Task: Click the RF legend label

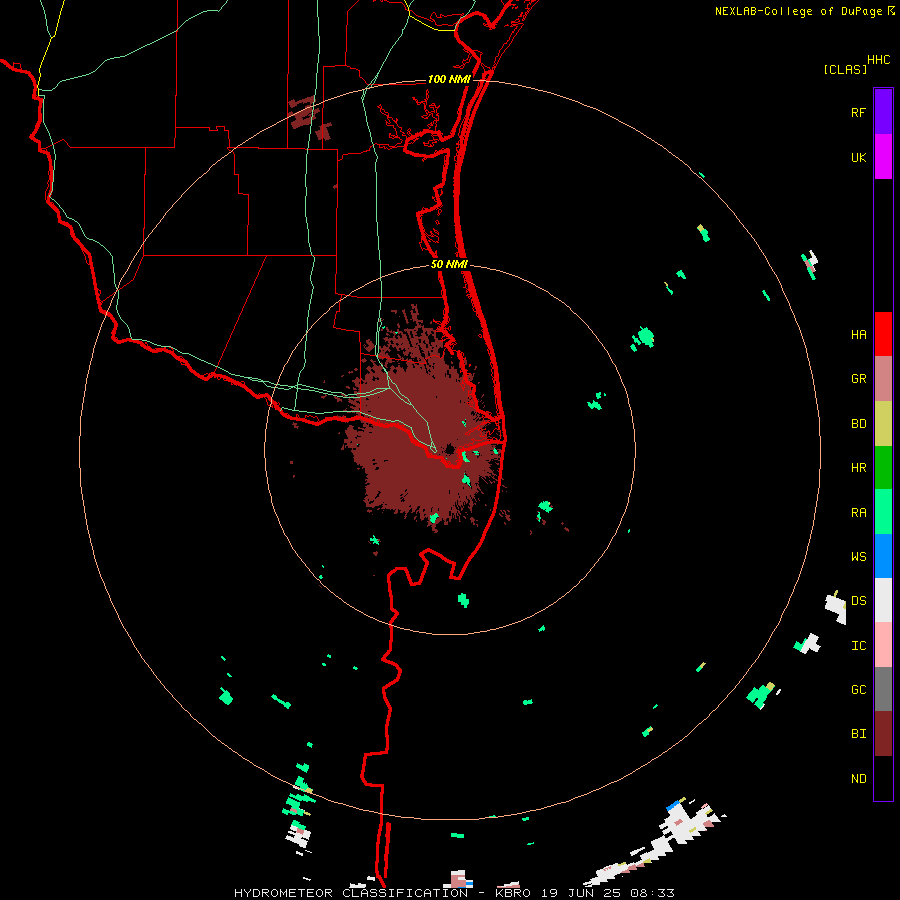Action: pos(858,112)
